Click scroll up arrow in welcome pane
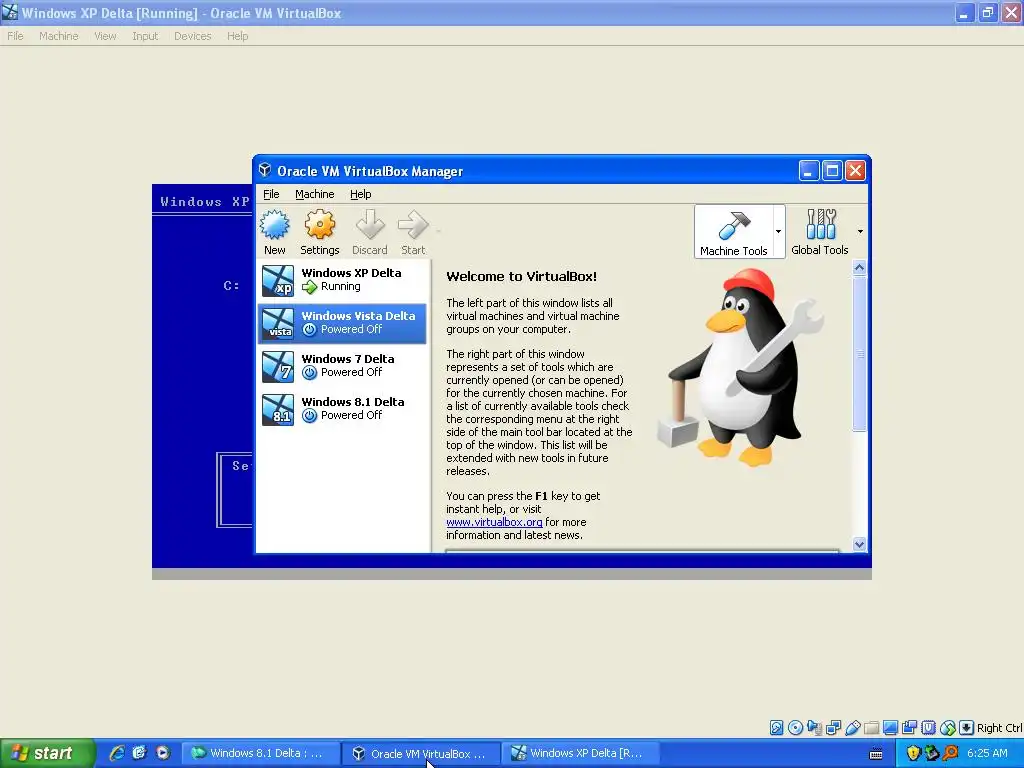The image size is (1024, 768). pos(859,267)
